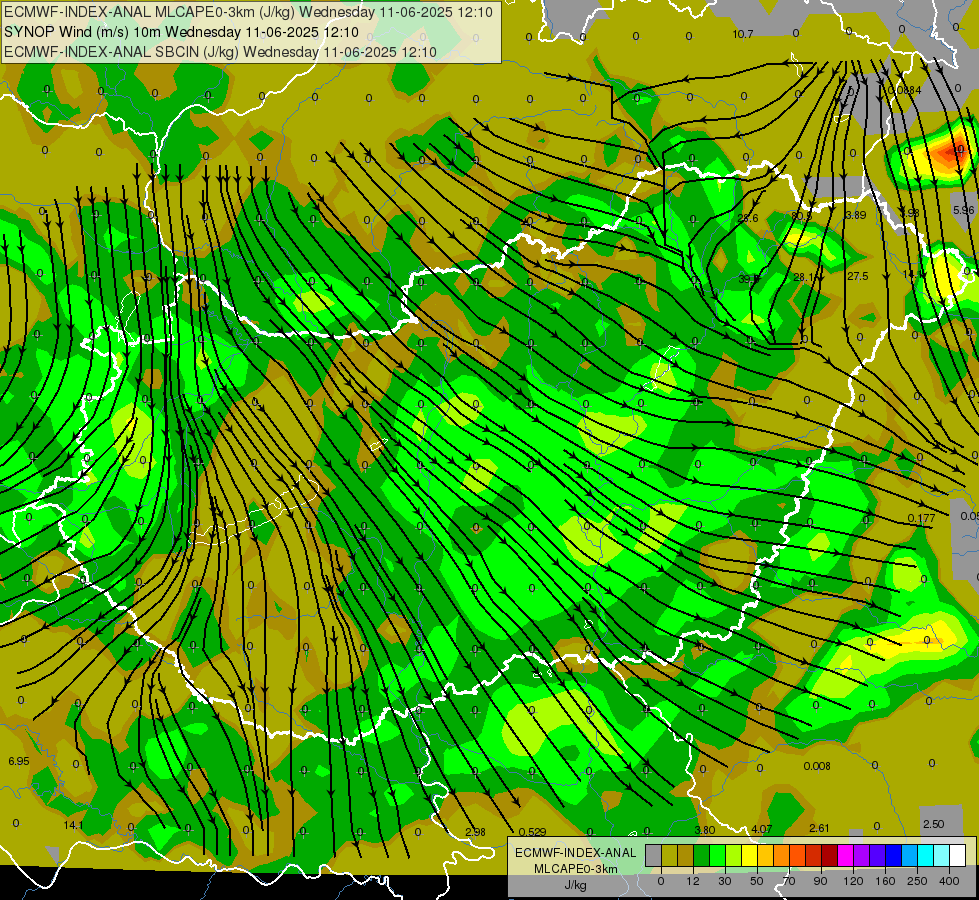Viewport: 979px width, 900px height.
Task: Pick the dark green legend swatch
Action: 701,855
